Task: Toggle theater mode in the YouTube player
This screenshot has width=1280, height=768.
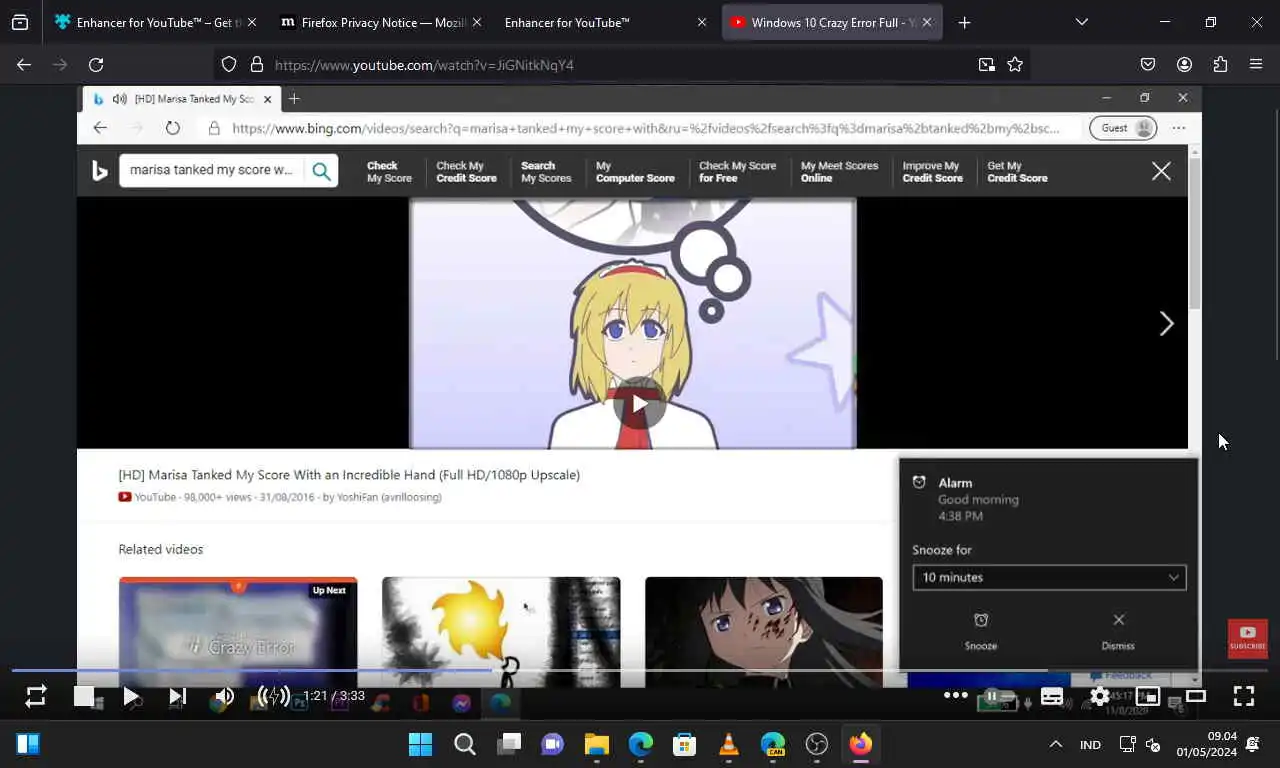Action: pyautogui.click(x=1196, y=696)
